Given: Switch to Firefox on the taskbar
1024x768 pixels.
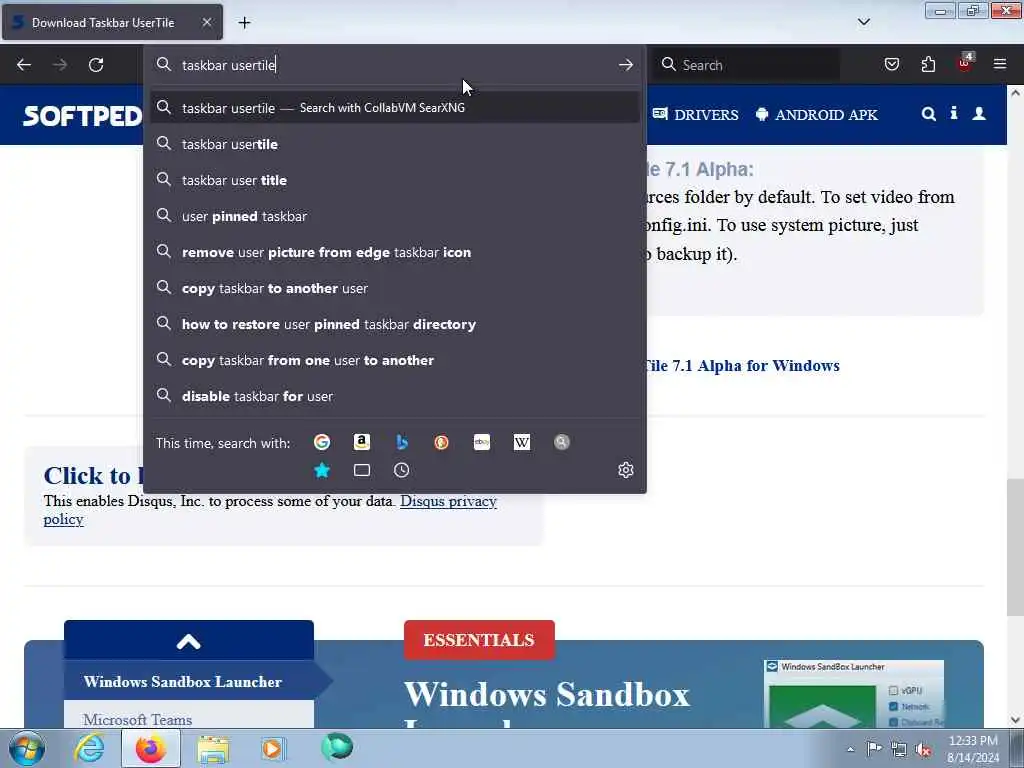Looking at the screenshot, I should tap(151, 748).
